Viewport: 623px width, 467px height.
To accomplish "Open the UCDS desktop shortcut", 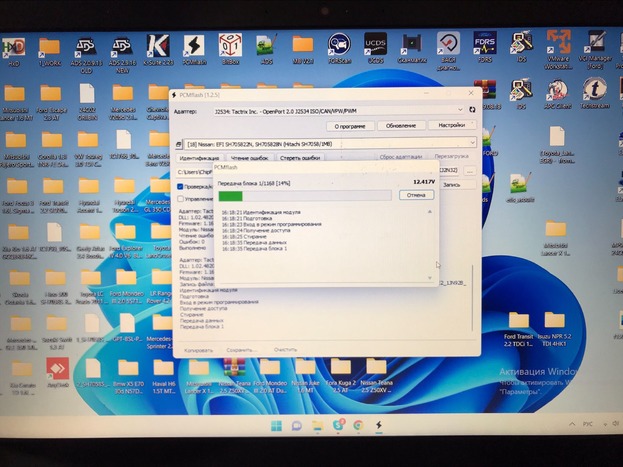I will (374, 46).
